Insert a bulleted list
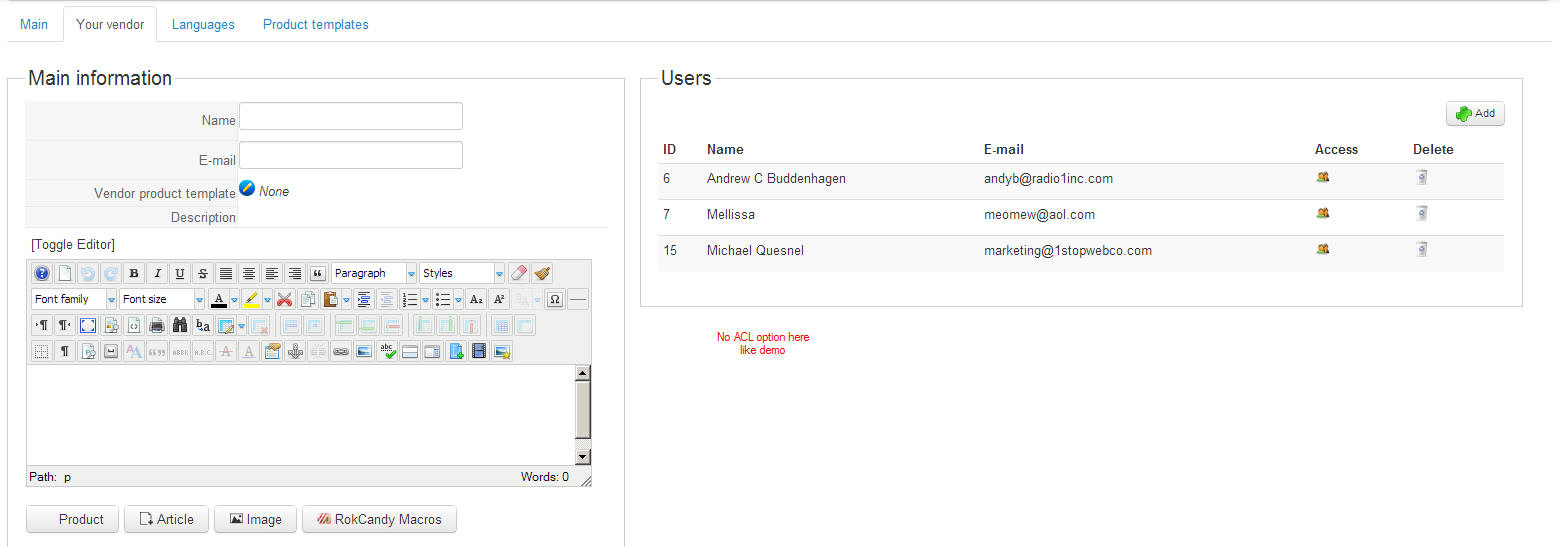 click(x=442, y=299)
